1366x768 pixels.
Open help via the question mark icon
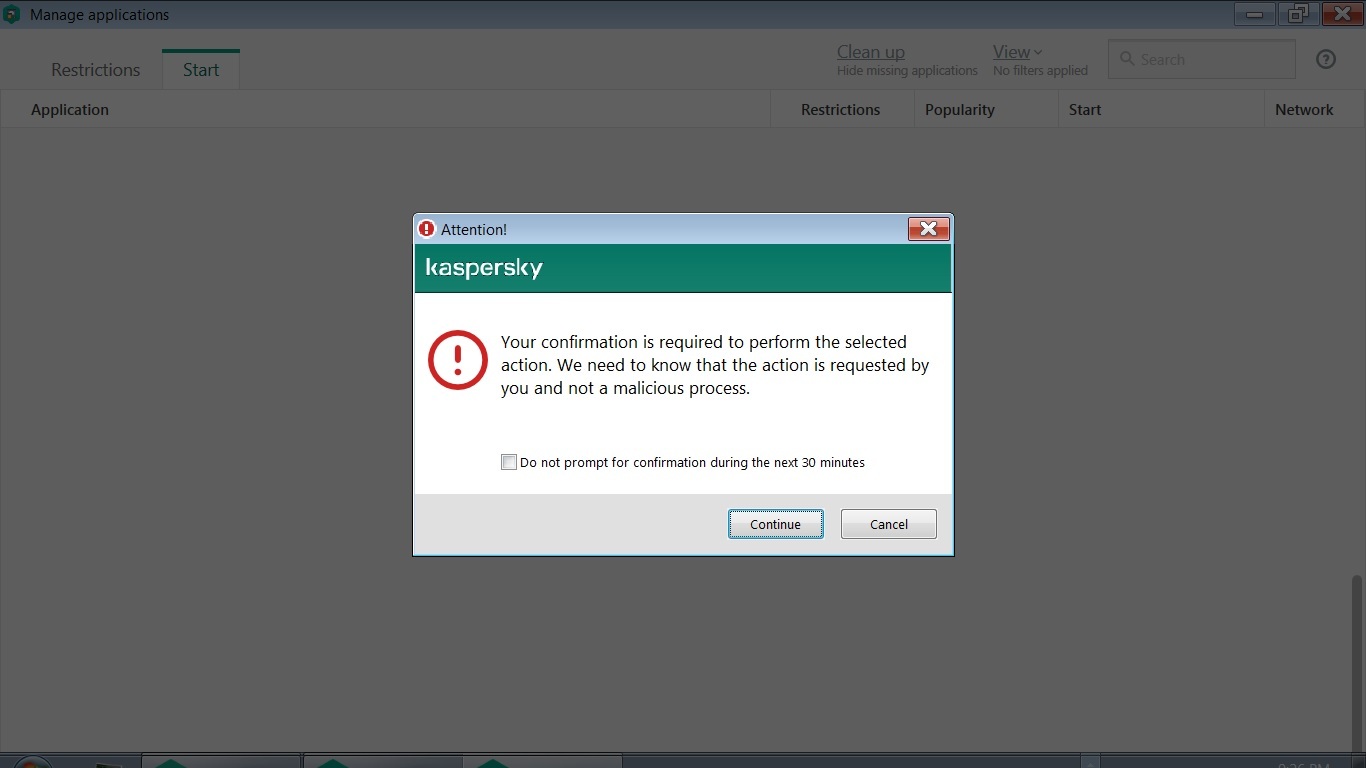(x=1326, y=60)
